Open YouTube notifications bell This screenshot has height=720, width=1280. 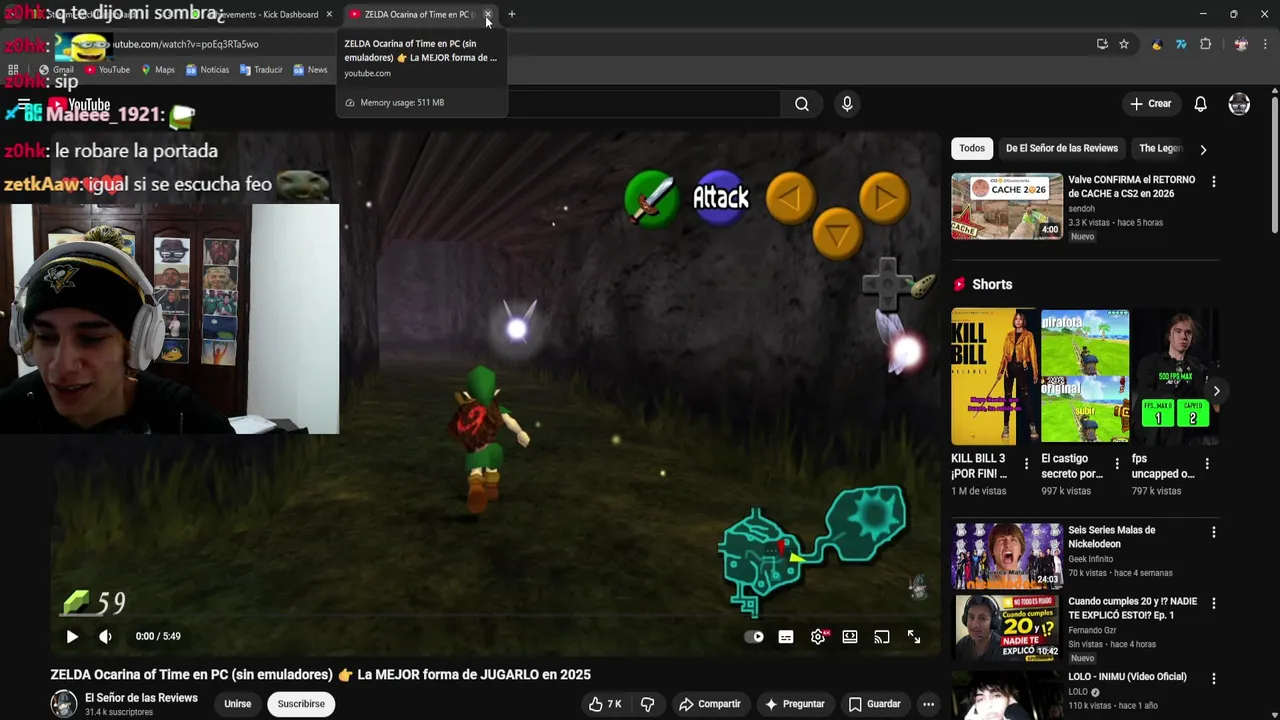[x=1200, y=103]
